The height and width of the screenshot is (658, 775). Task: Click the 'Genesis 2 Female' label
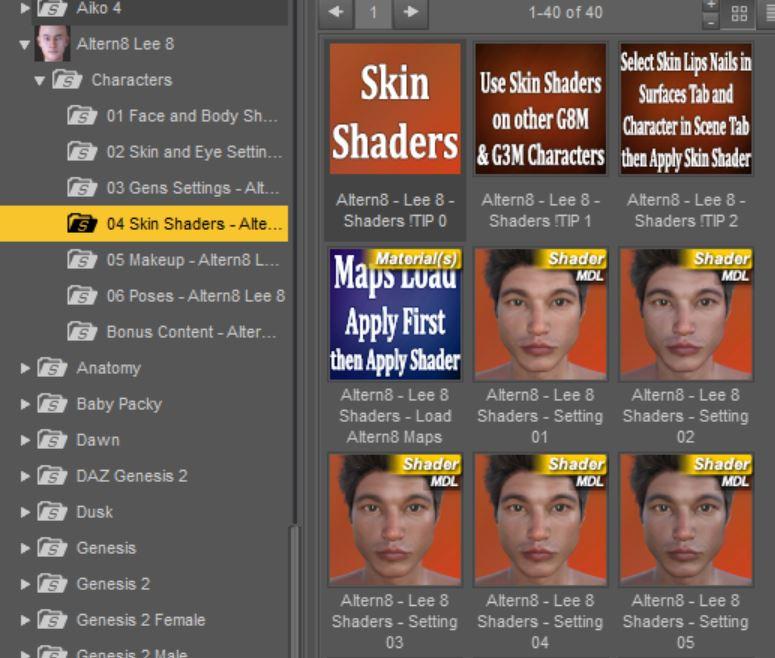141,620
